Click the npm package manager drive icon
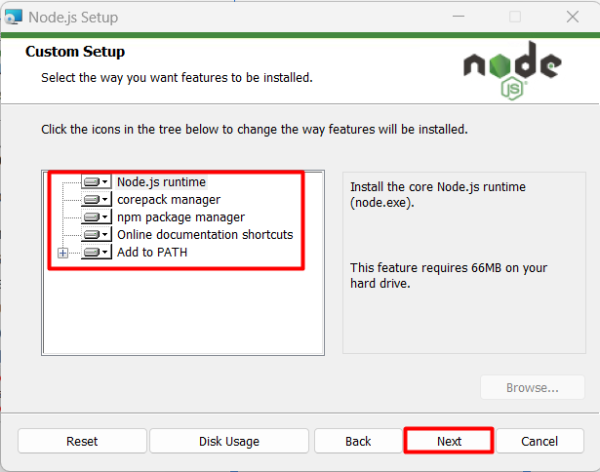The image size is (600, 472). tap(96, 217)
